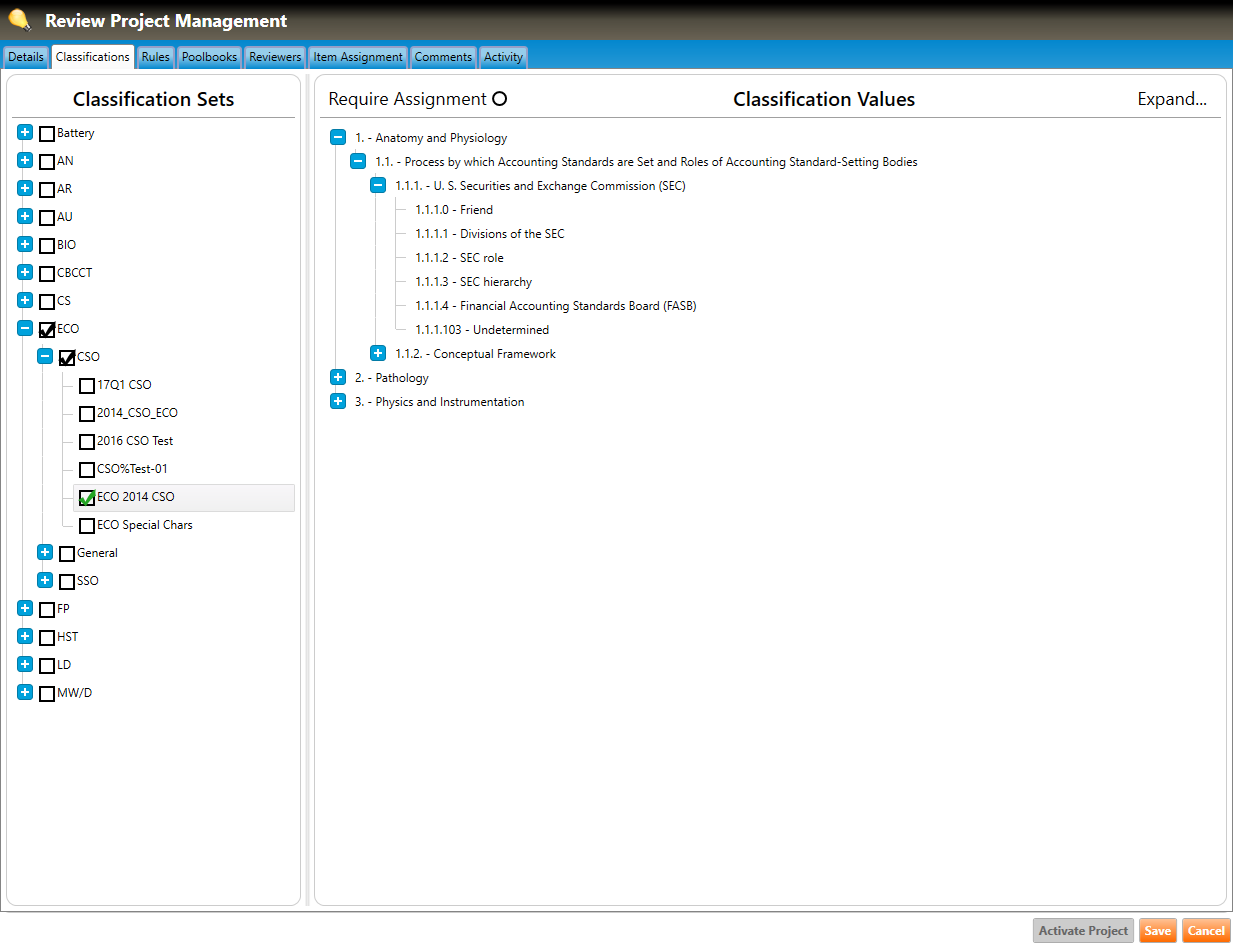Collapse the ECO classification set node
Screen dimensions: 1237x948
point(25,329)
